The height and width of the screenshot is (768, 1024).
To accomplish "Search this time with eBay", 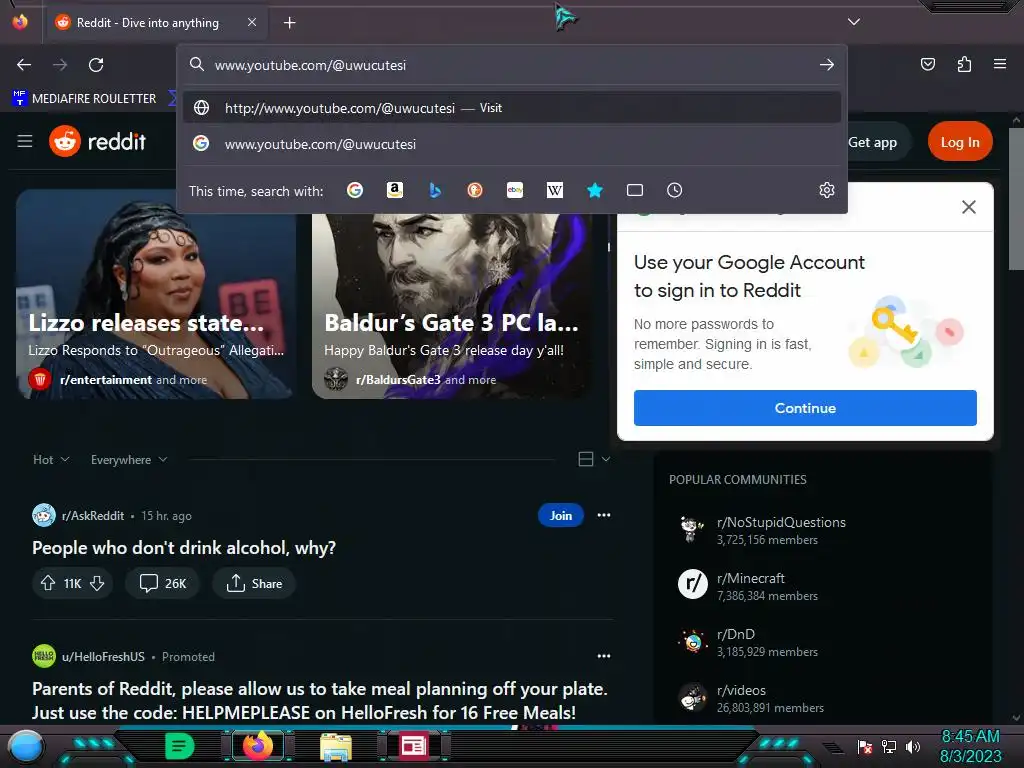I will 515,190.
